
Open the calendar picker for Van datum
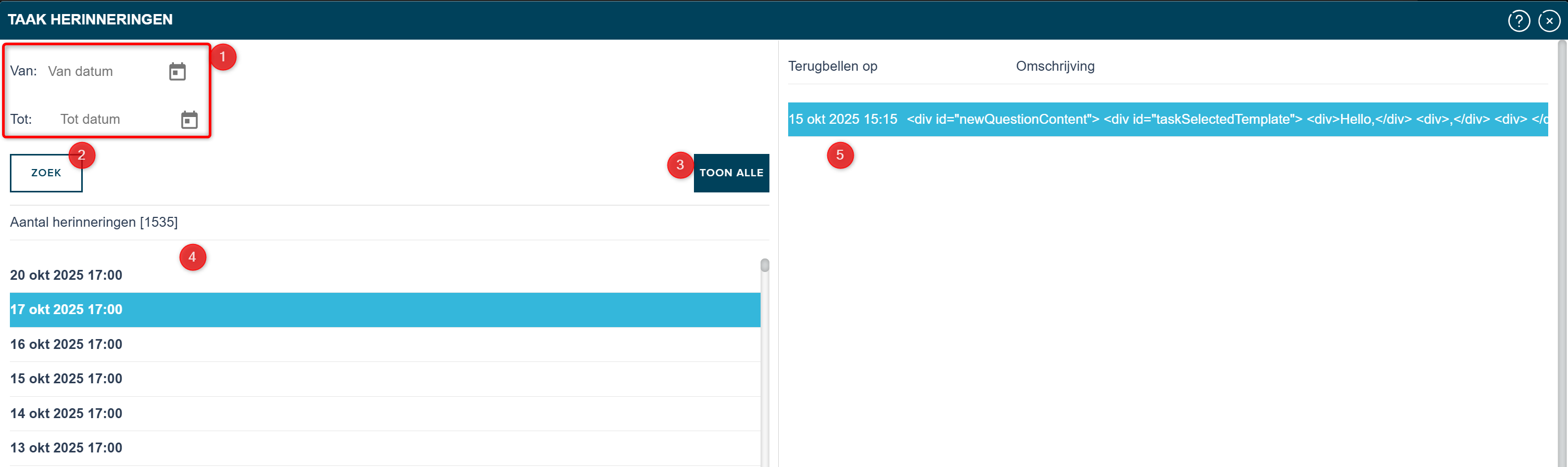pos(177,72)
